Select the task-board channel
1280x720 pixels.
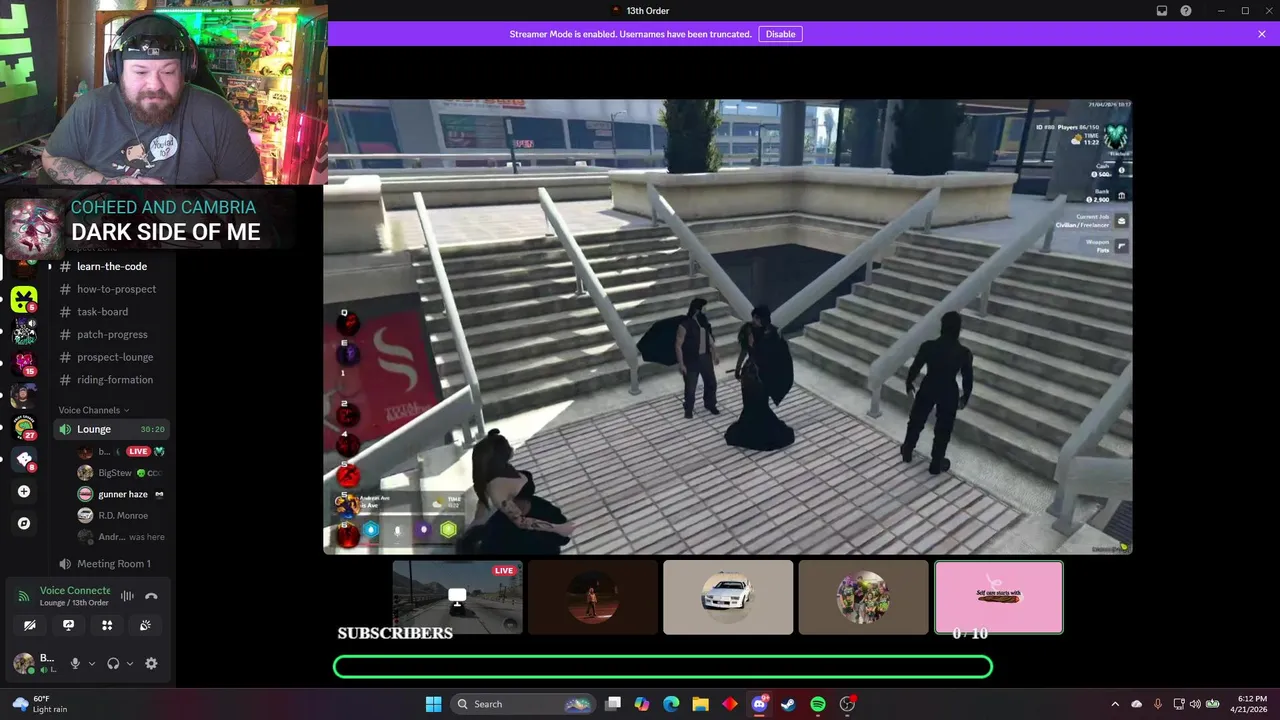click(111, 312)
